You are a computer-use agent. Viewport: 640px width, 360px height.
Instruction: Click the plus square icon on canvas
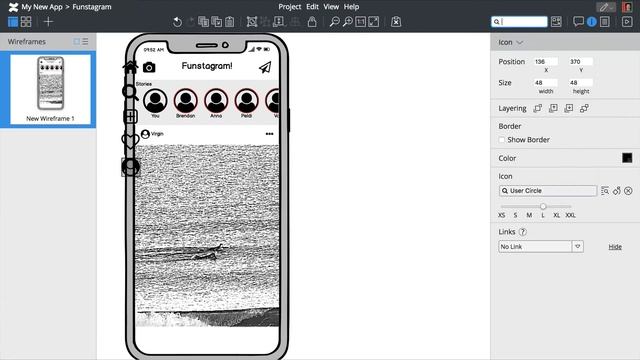pos(130,117)
